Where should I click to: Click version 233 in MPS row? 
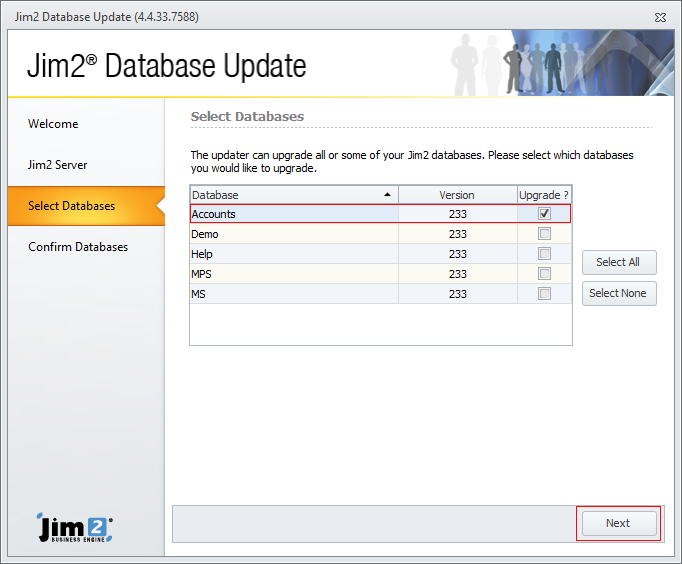pyautogui.click(x=458, y=274)
